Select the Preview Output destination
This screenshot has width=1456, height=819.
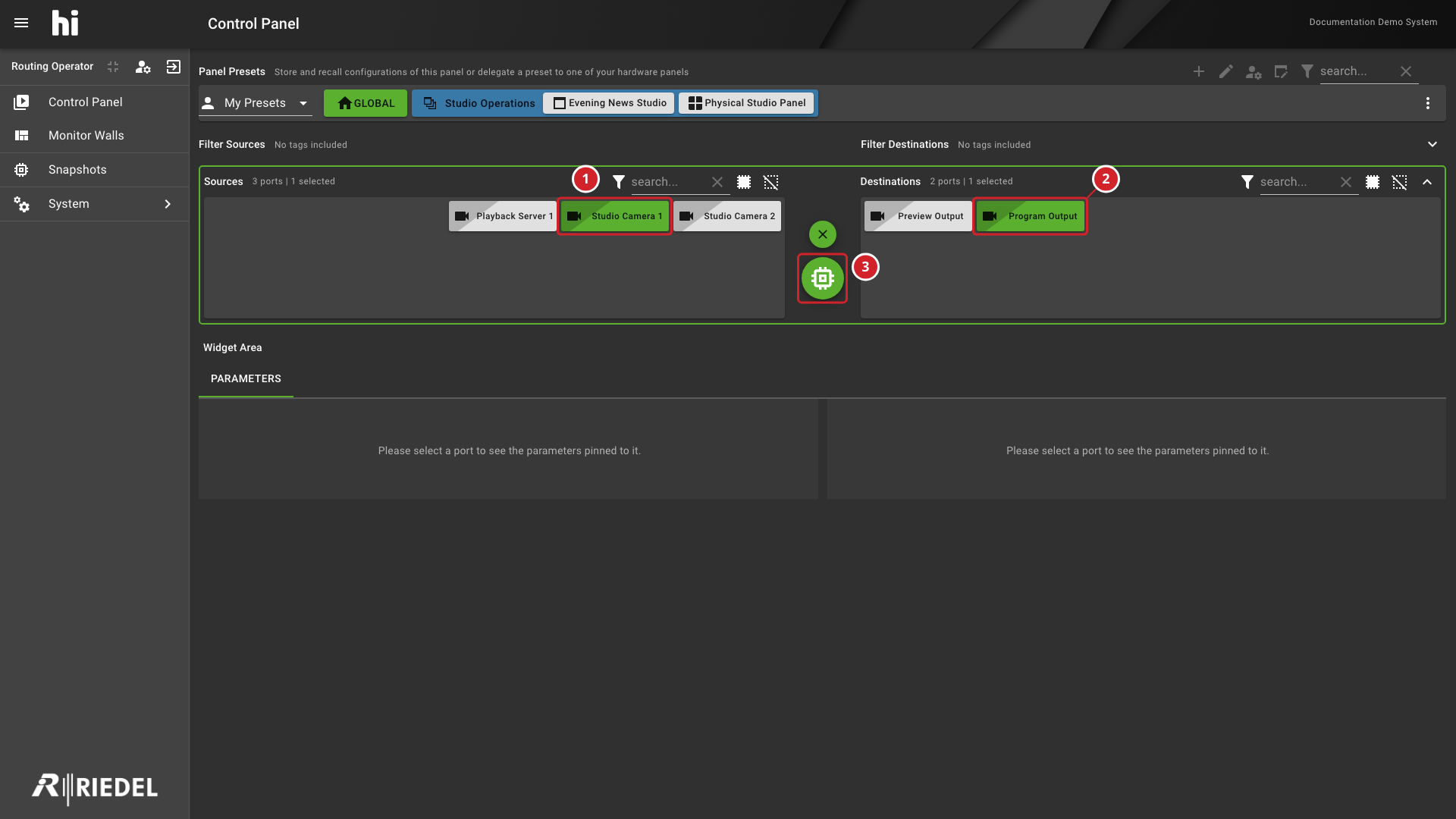918,216
